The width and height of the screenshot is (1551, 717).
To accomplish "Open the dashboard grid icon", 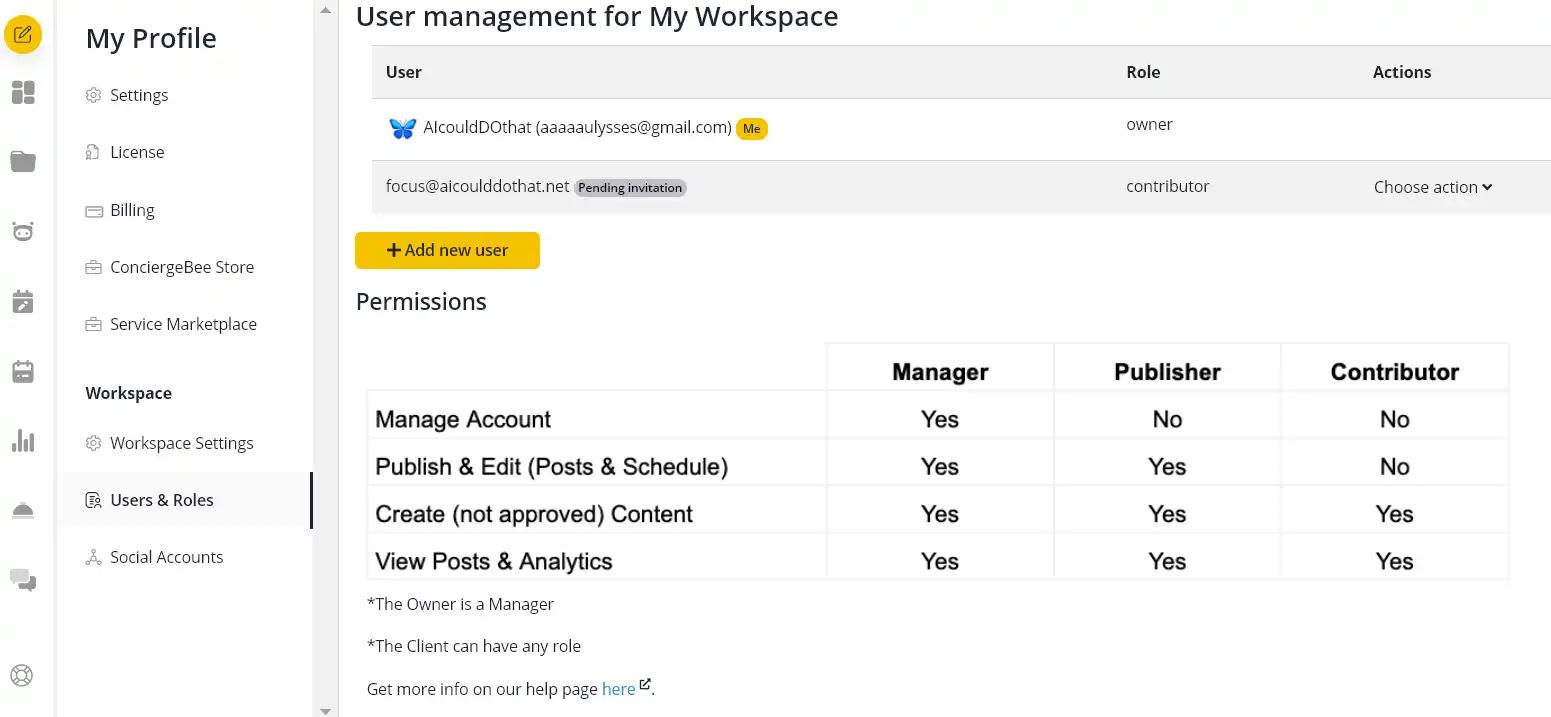I will coord(23,93).
